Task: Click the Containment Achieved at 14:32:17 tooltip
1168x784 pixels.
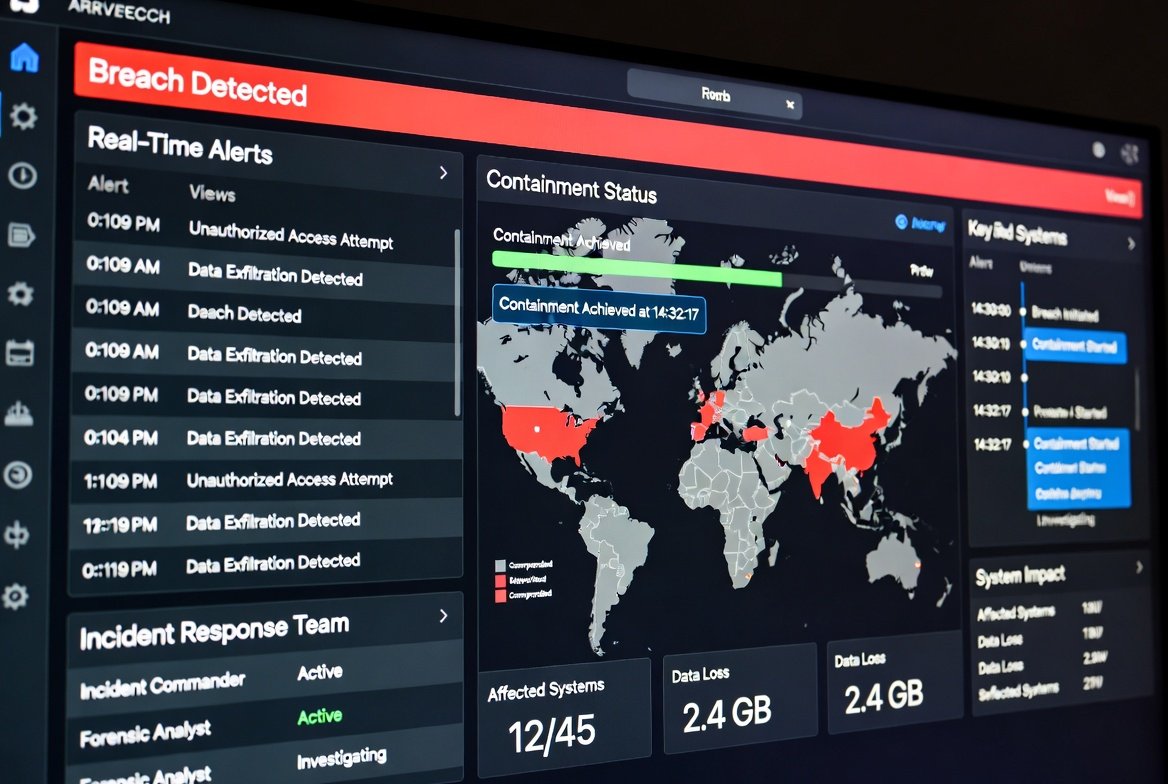Action: pos(599,309)
